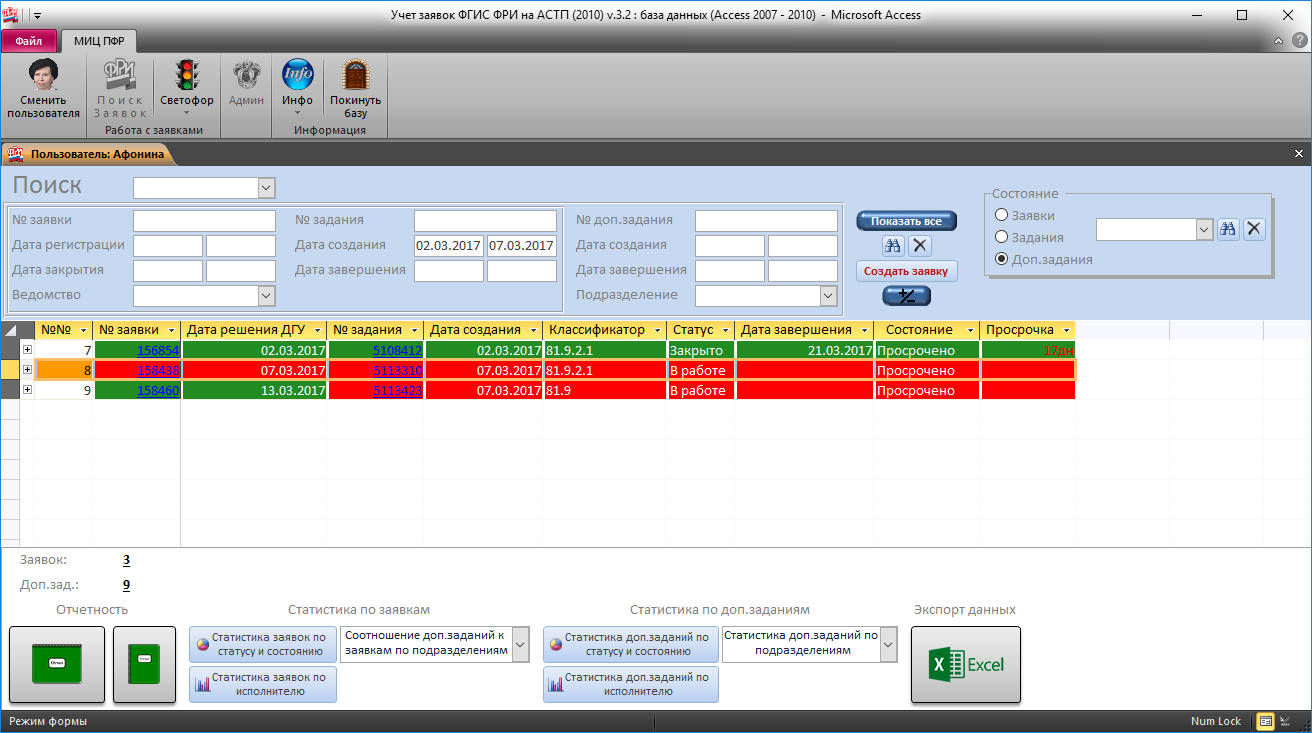Select the Задания radio button
This screenshot has width=1312, height=733.
(x=1001, y=237)
